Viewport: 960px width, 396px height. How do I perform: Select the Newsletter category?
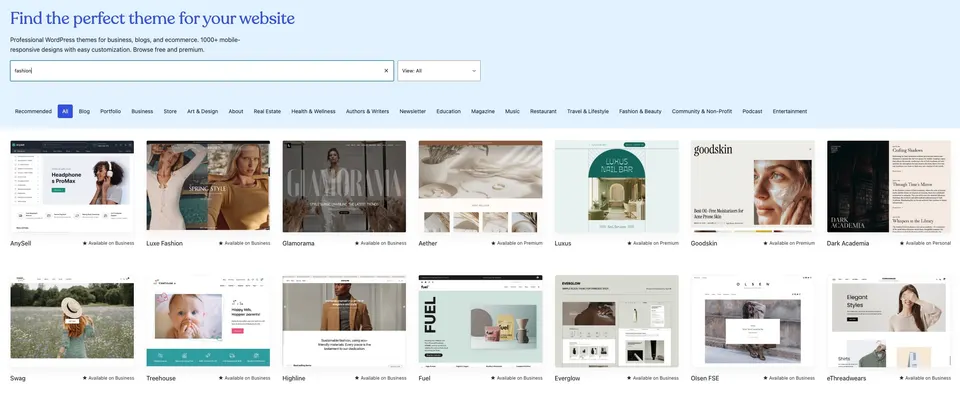(x=413, y=111)
